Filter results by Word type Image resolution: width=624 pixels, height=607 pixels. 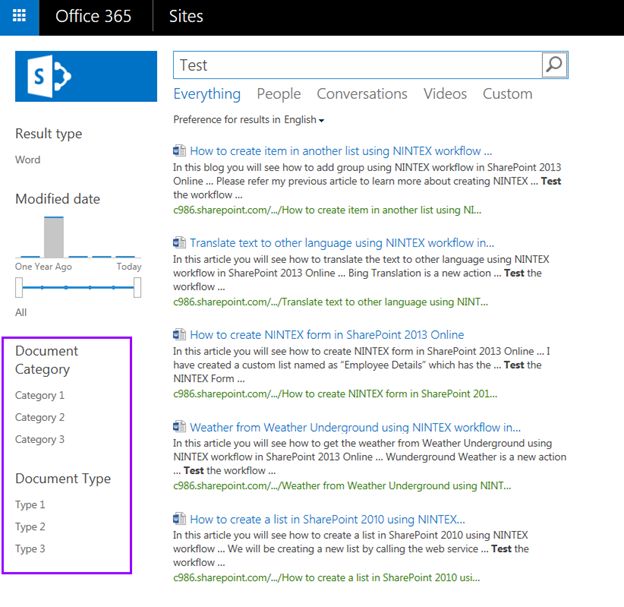click(x=27, y=160)
